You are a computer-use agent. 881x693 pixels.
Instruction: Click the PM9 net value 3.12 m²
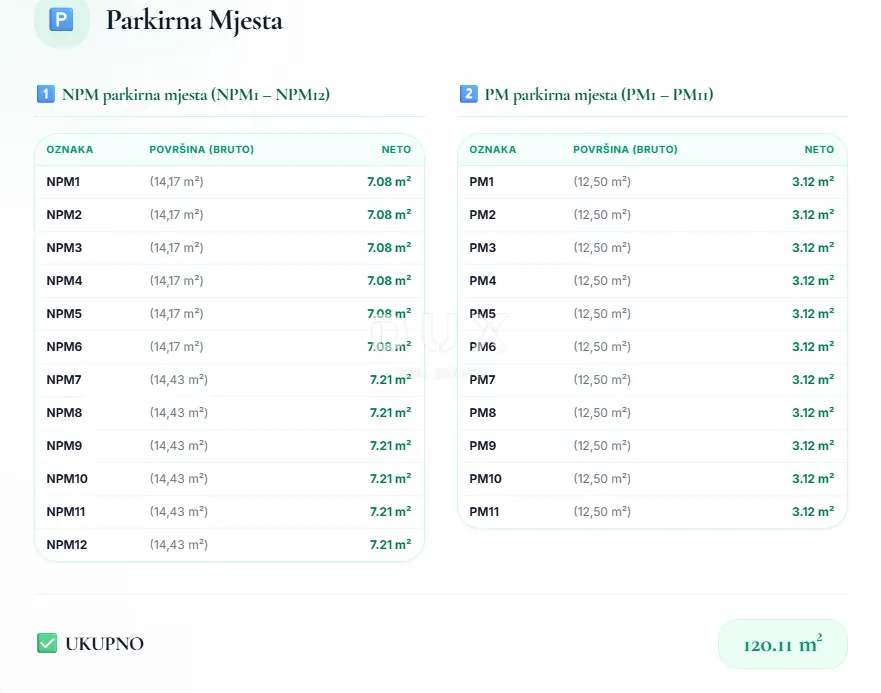[813, 446]
